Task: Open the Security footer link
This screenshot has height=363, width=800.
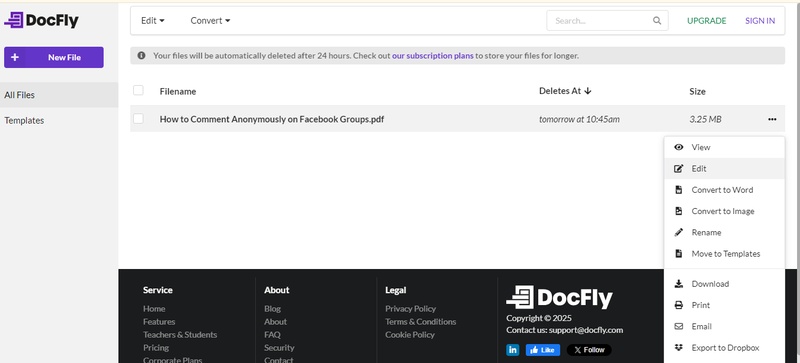Action: (279, 348)
